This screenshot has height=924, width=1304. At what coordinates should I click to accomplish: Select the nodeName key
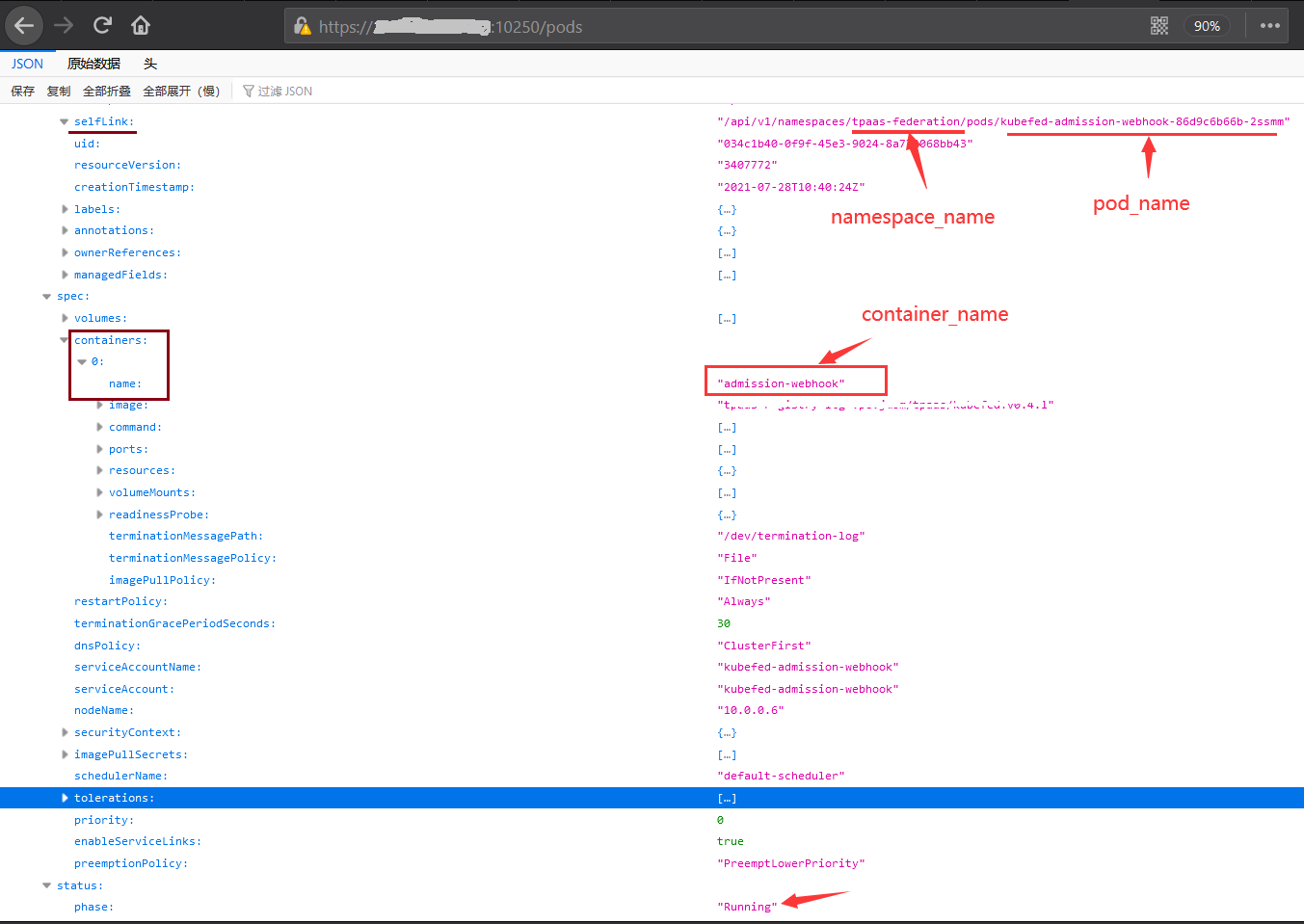click(x=104, y=710)
